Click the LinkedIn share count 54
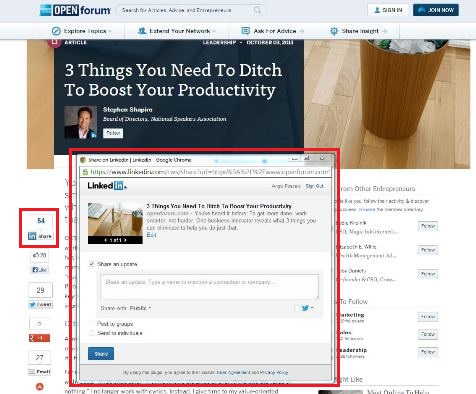Viewport: 476px width, 394px height. (x=41, y=221)
